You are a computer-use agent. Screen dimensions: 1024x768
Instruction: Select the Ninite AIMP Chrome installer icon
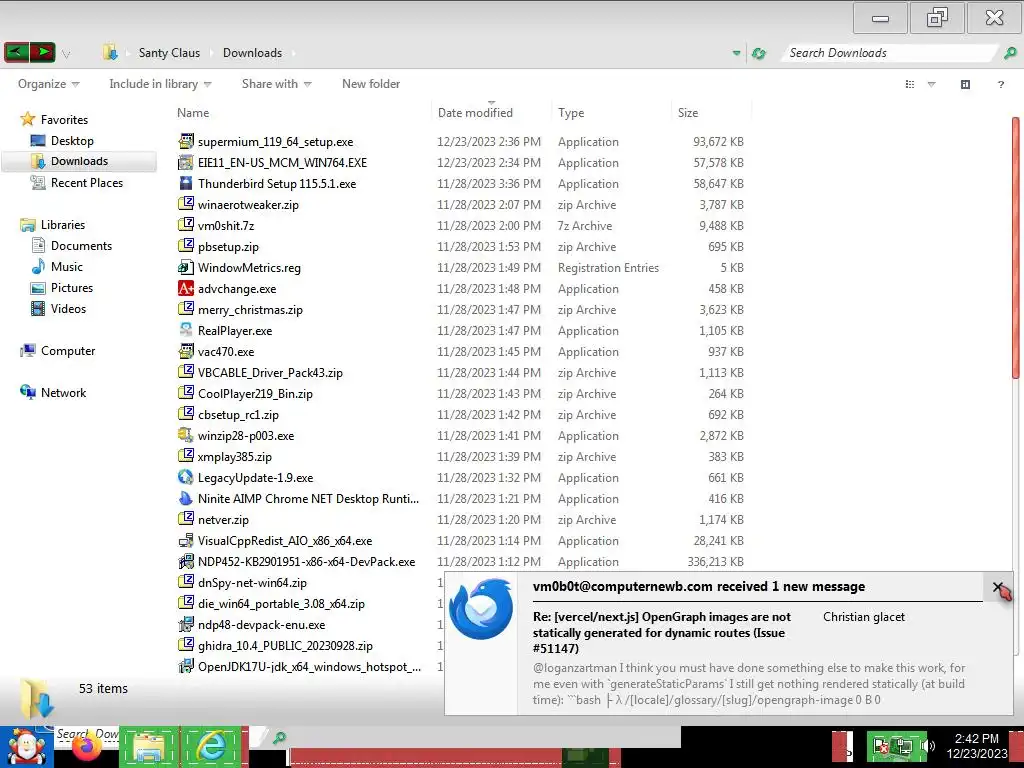(x=186, y=498)
